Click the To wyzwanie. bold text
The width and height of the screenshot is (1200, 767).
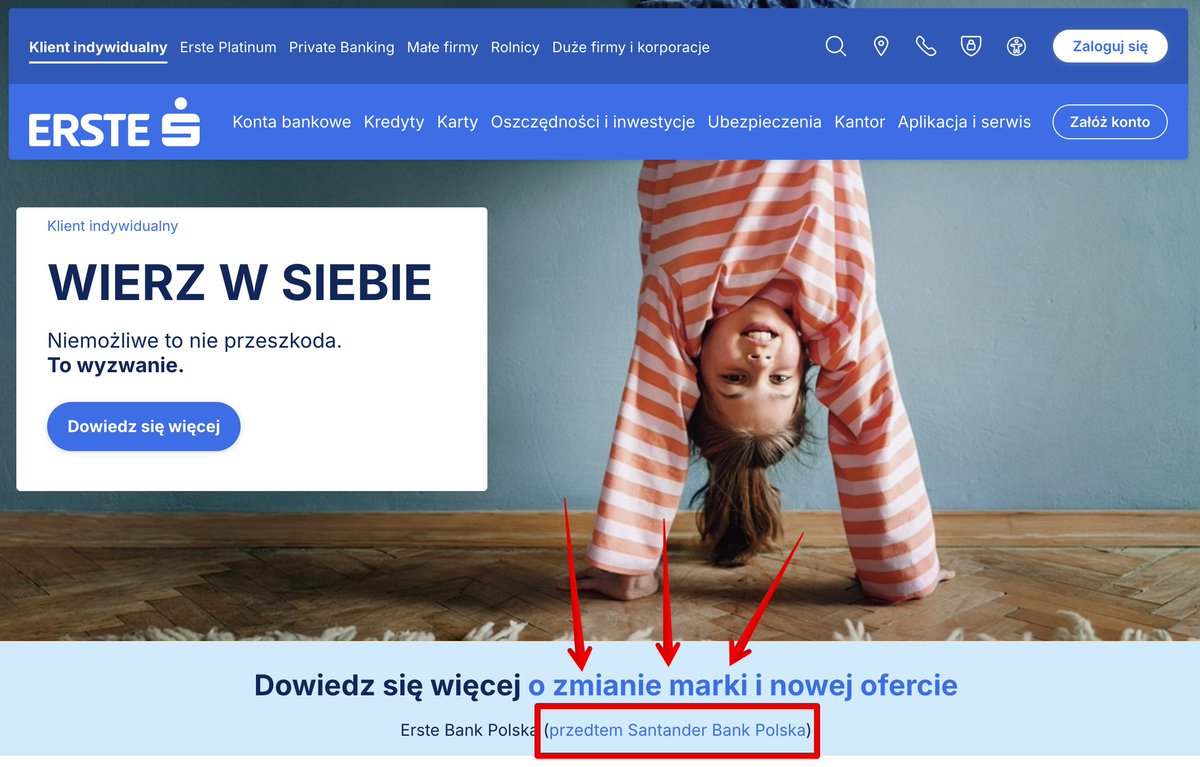point(116,365)
